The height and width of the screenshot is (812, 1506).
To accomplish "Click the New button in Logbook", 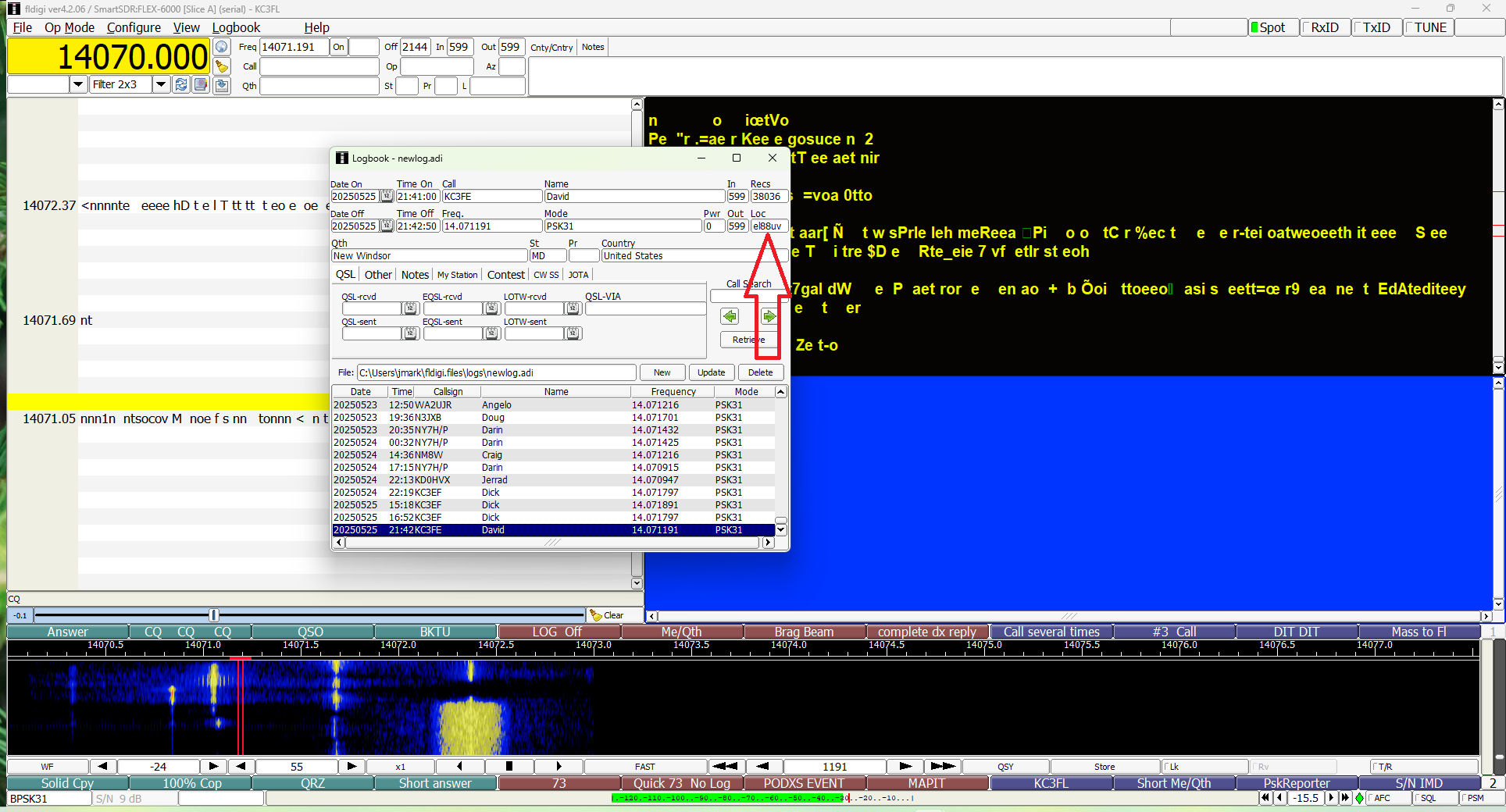I will pos(662,372).
